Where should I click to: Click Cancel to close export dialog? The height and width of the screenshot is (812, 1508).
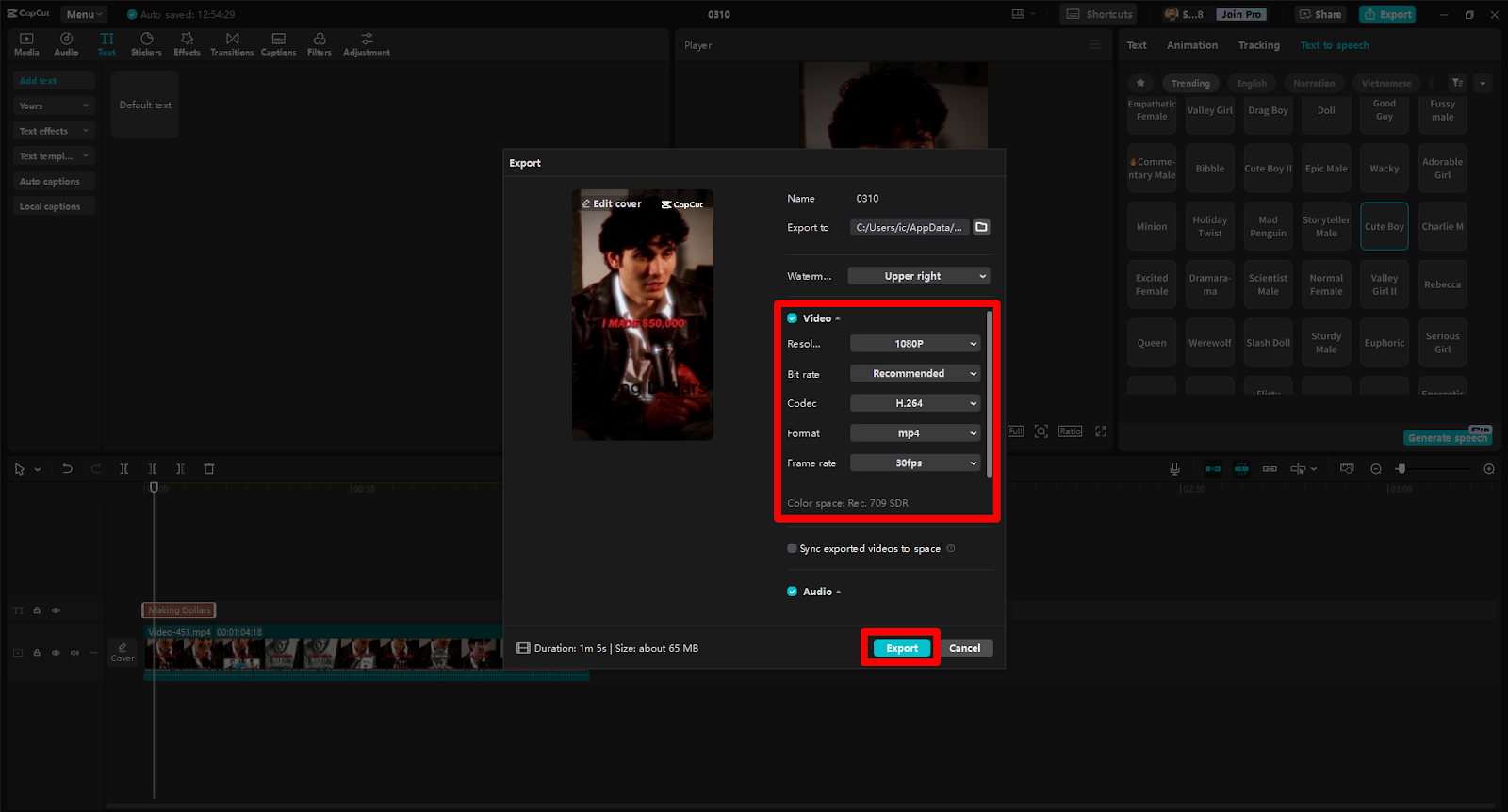pos(964,648)
